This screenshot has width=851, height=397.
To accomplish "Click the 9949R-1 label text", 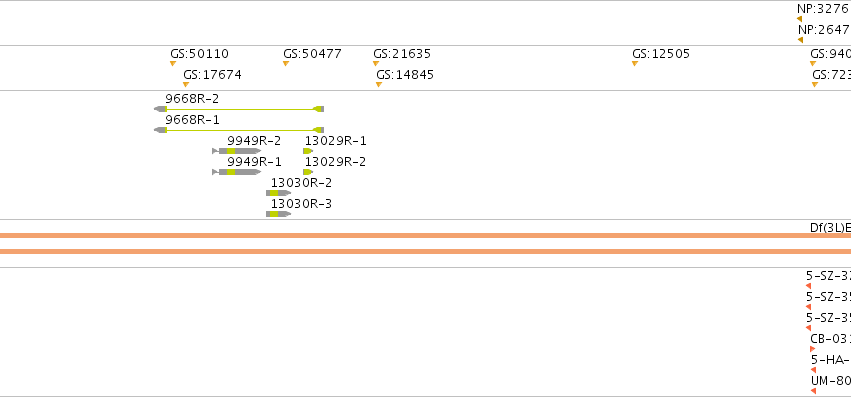I will click(254, 161).
